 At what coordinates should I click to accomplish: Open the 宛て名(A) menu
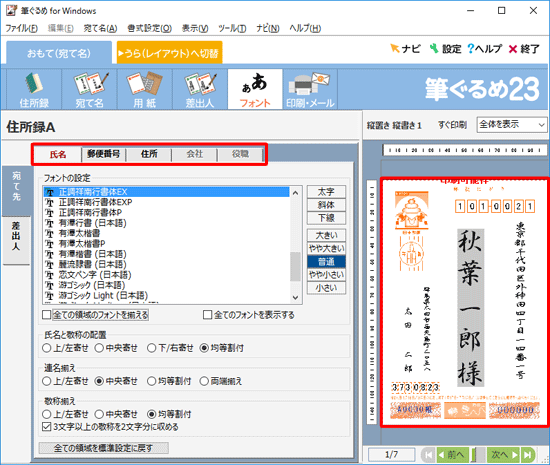click(x=100, y=28)
